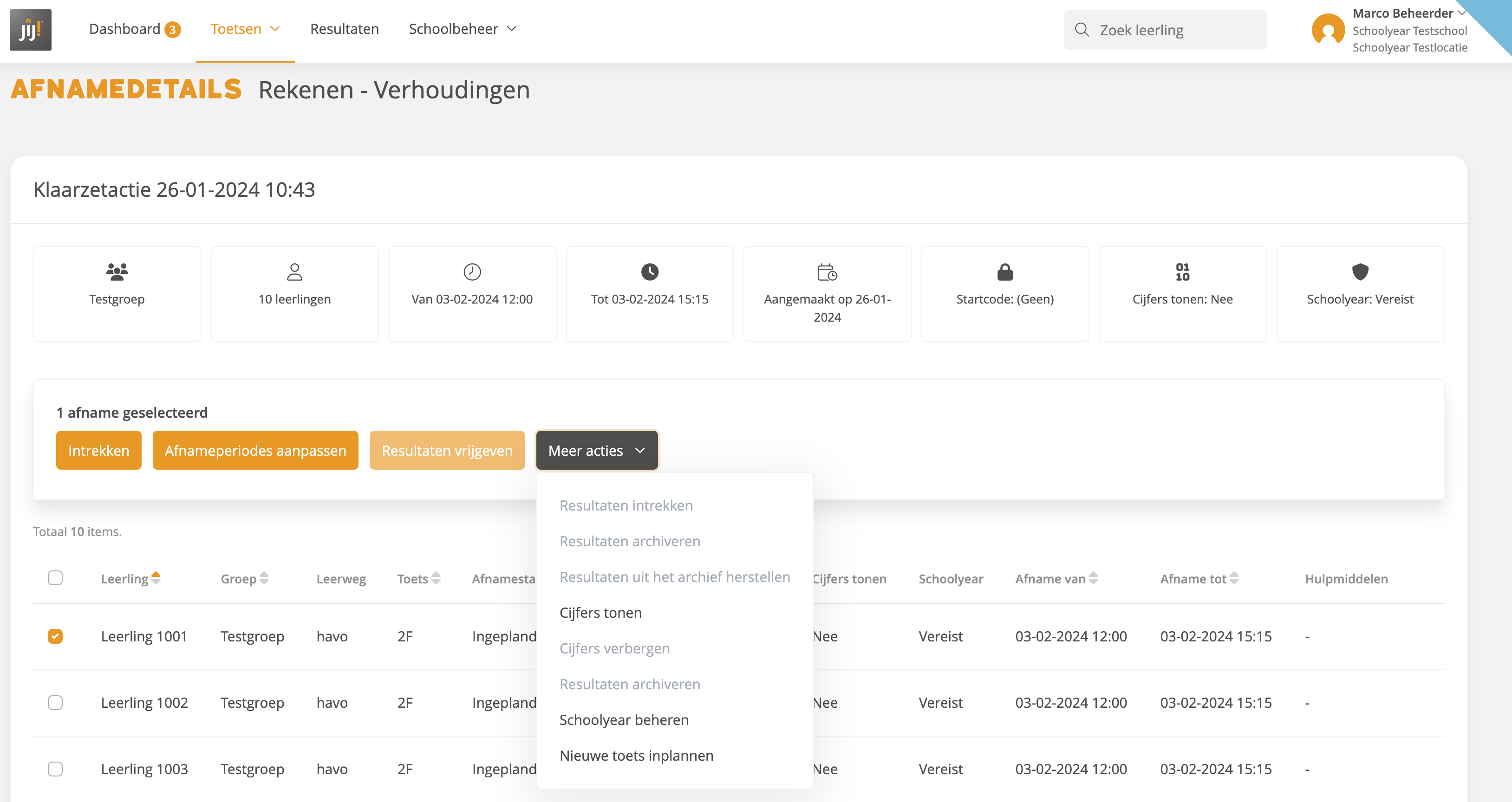Go to the Resultaten page
1512x802 pixels.
tap(345, 29)
